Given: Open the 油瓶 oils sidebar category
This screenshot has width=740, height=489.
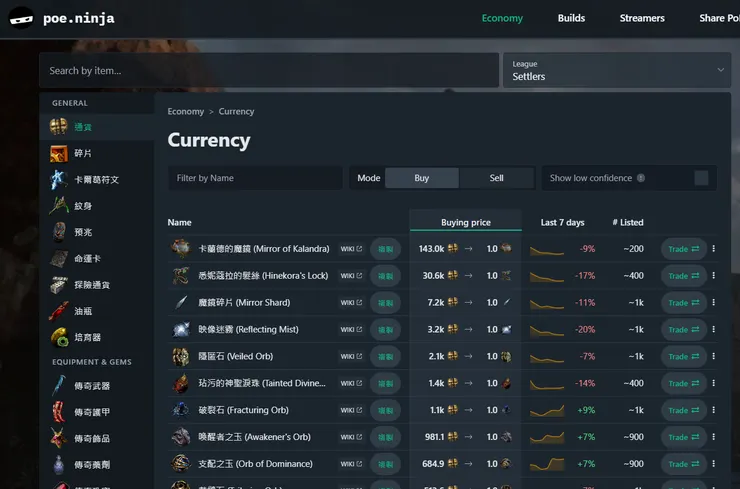Looking at the screenshot, I should point(97,311).
